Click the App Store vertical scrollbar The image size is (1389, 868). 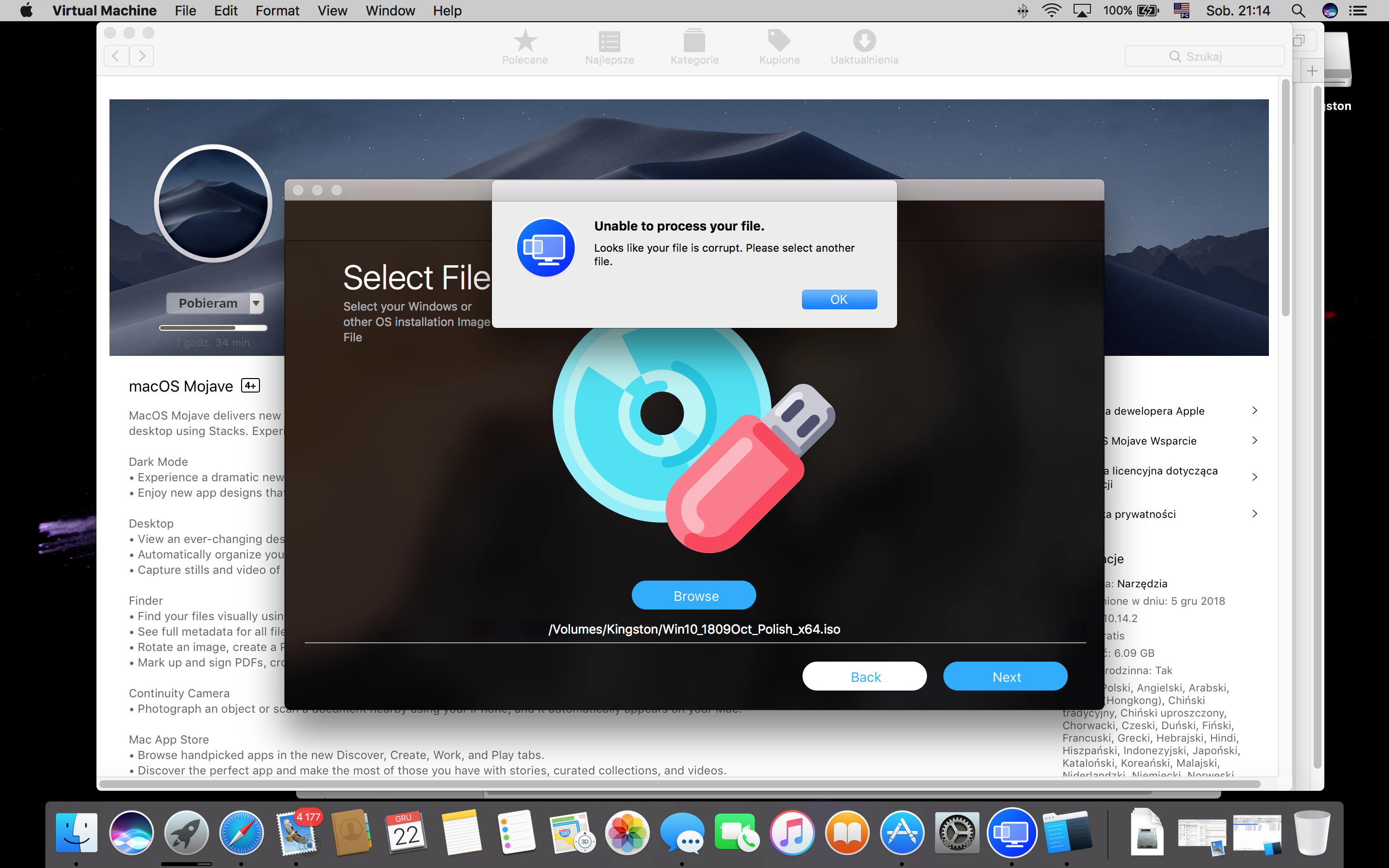tap(1285, 198)
